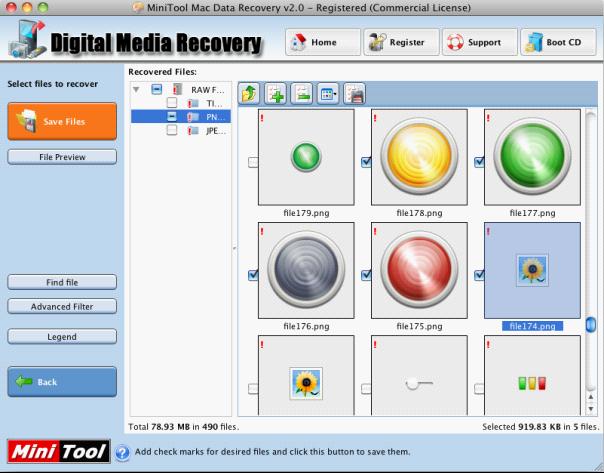The width and height of the screenshot is (604, 473).
Task: Select the RAW F... tree row label
Action: coord(207,90)
